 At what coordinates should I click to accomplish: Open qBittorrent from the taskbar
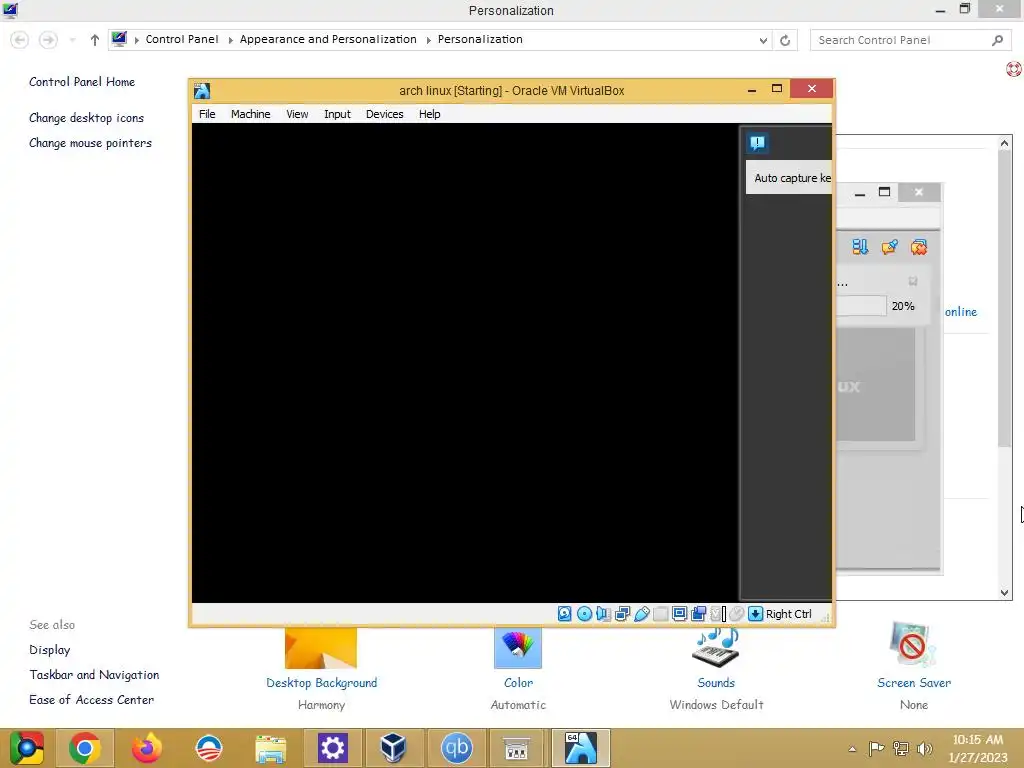coord(456,748)
